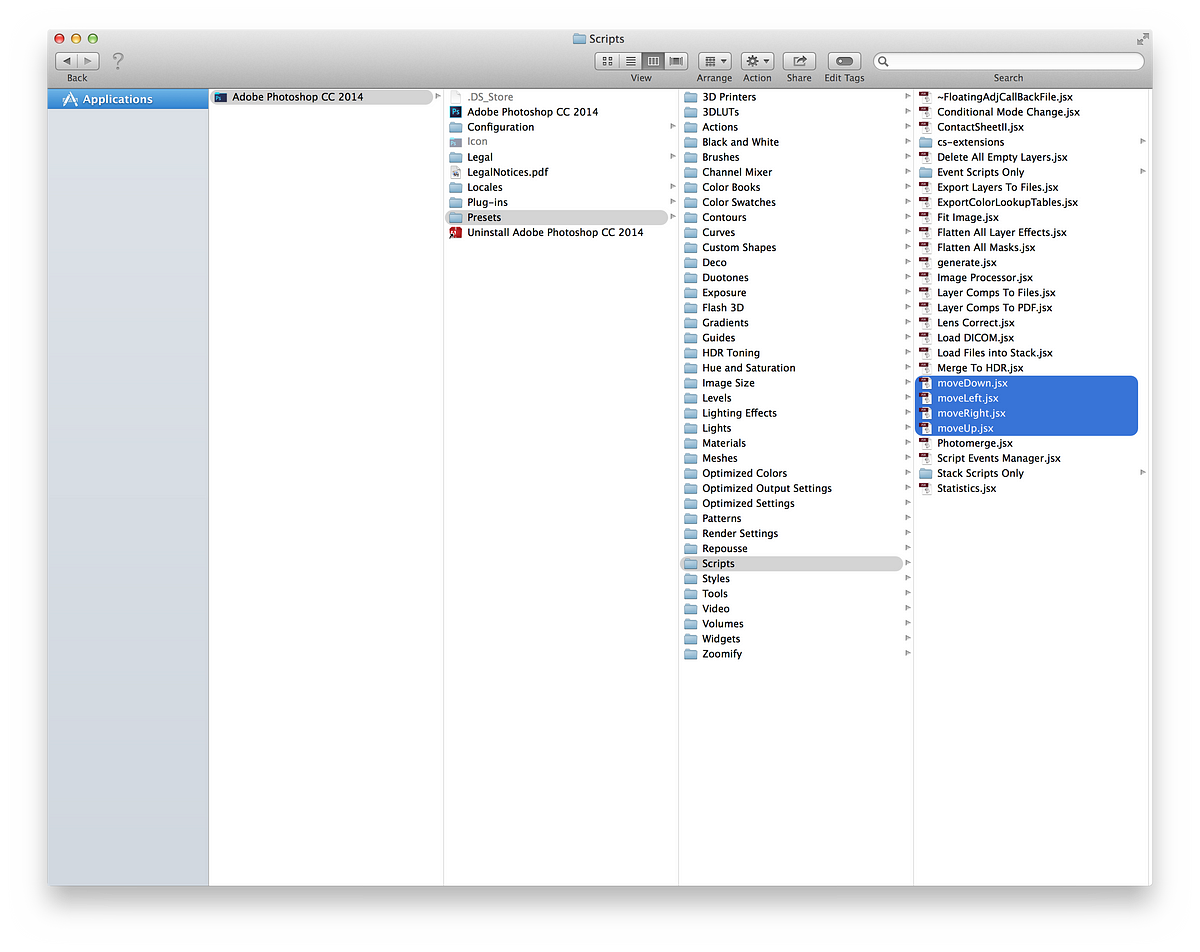Open the Actions folder
This screenshot has width=1200, height=952.
click(x=720, y=127)
